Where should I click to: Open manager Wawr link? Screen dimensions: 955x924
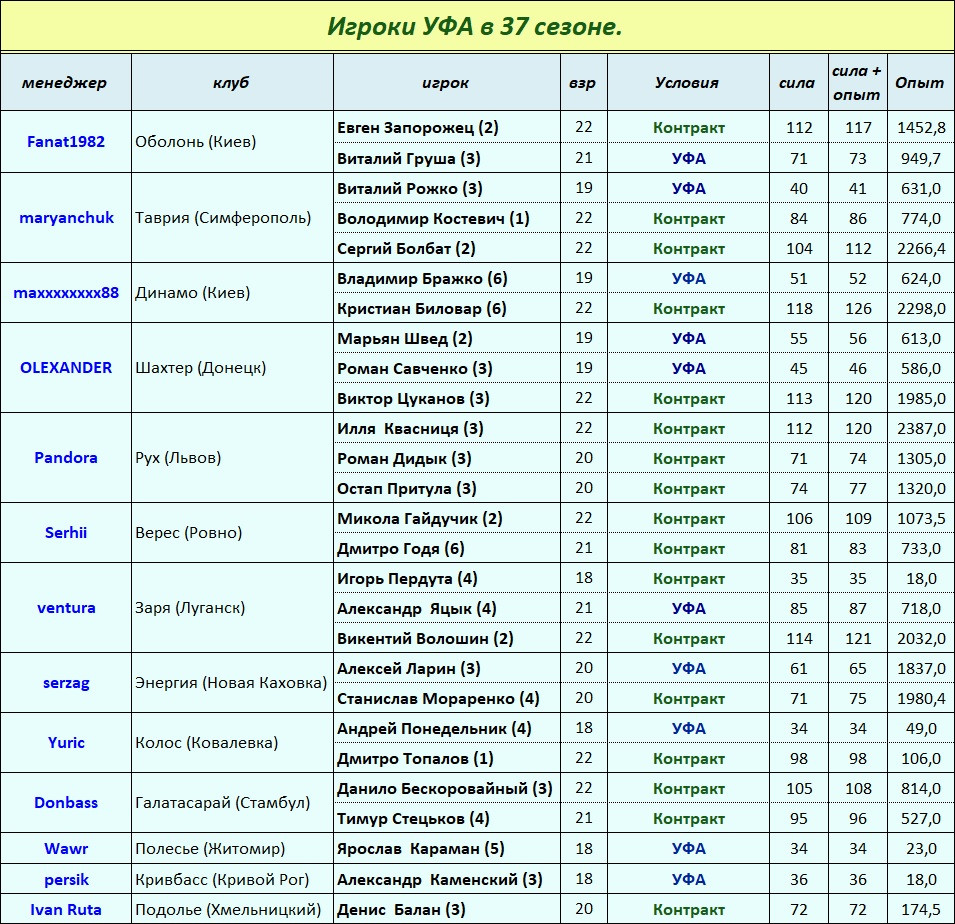(x=66, y=848)
